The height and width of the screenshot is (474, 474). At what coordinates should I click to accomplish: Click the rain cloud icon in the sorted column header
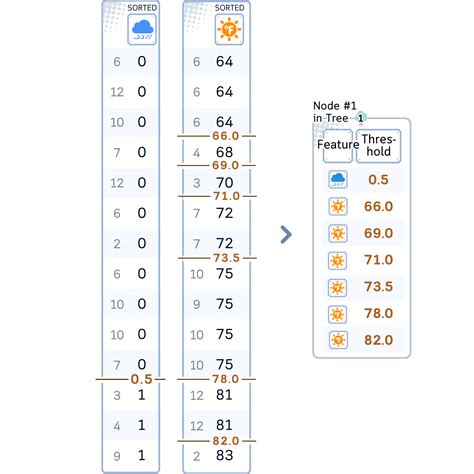coord(142,29)
